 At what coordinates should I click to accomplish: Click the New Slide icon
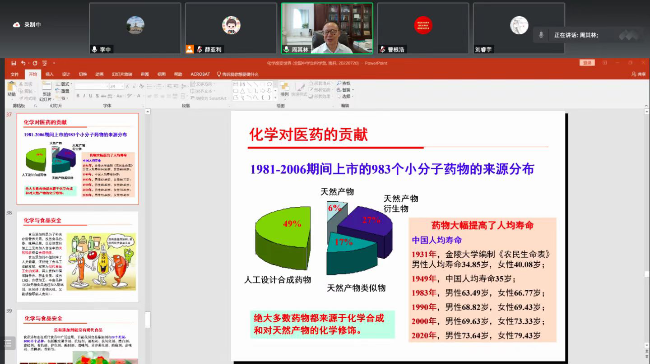point(46,89)
